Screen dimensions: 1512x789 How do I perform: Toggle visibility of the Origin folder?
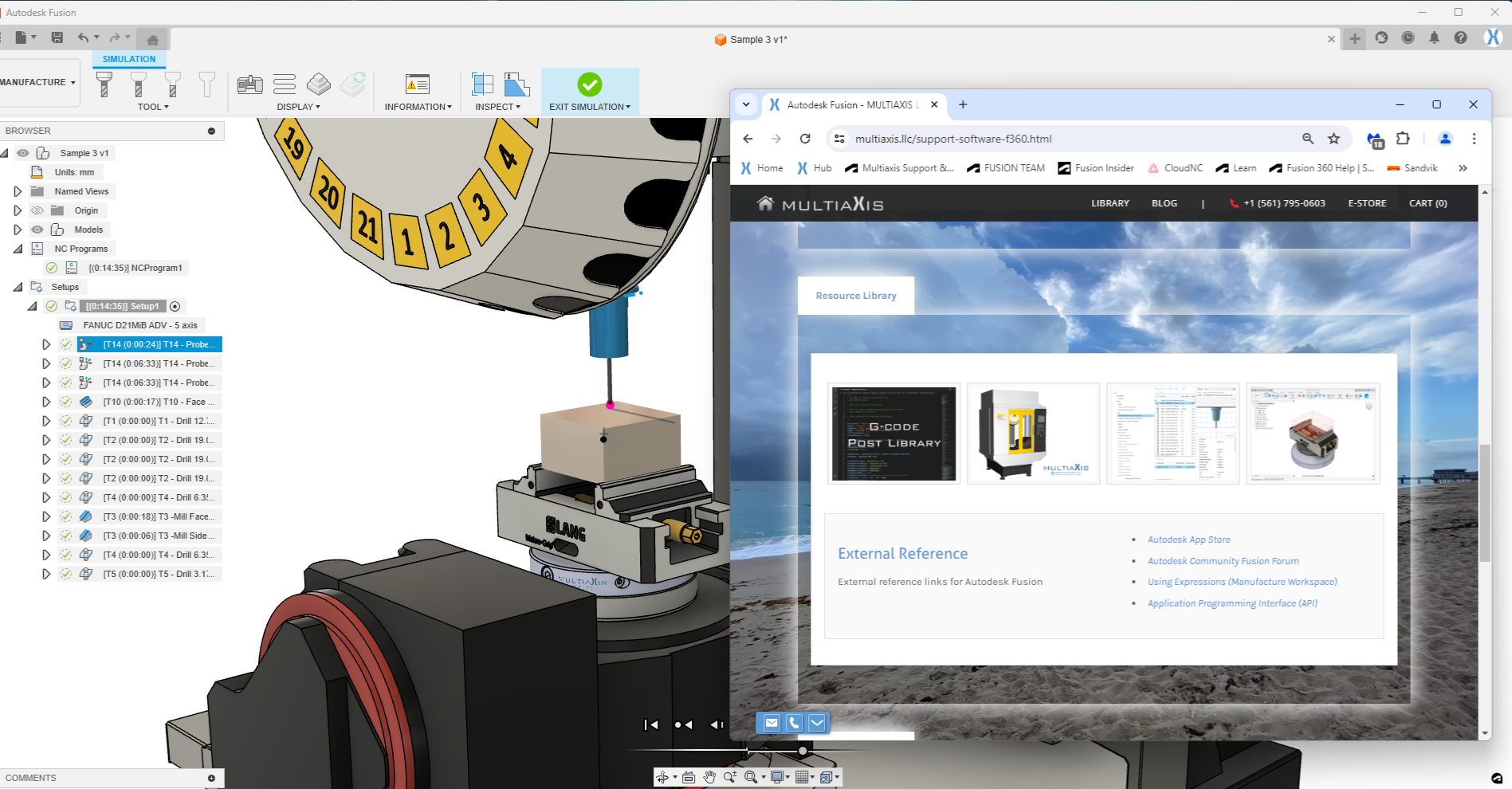point(37,210)
